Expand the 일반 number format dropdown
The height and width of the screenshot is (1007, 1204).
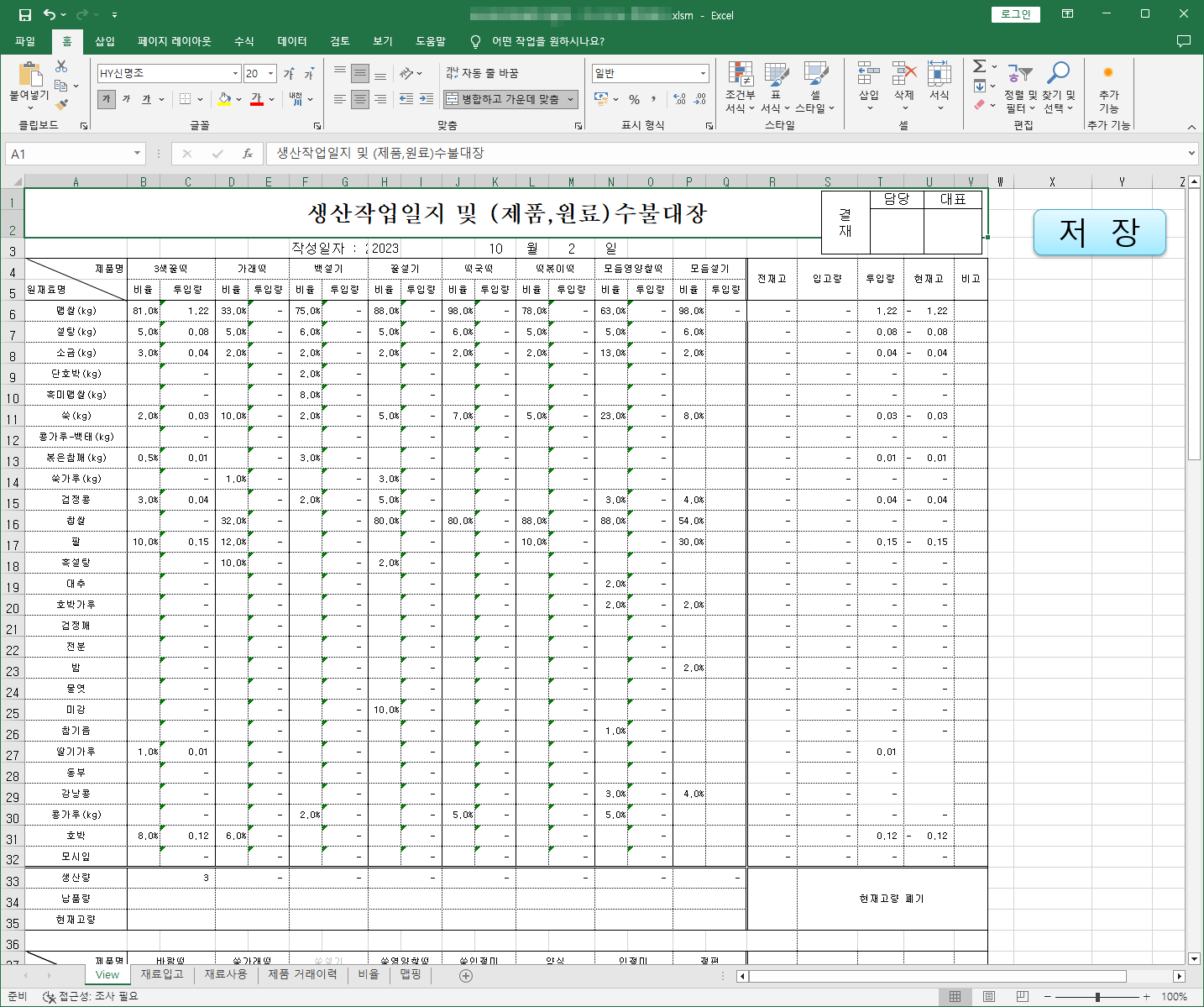click(703, 73)
